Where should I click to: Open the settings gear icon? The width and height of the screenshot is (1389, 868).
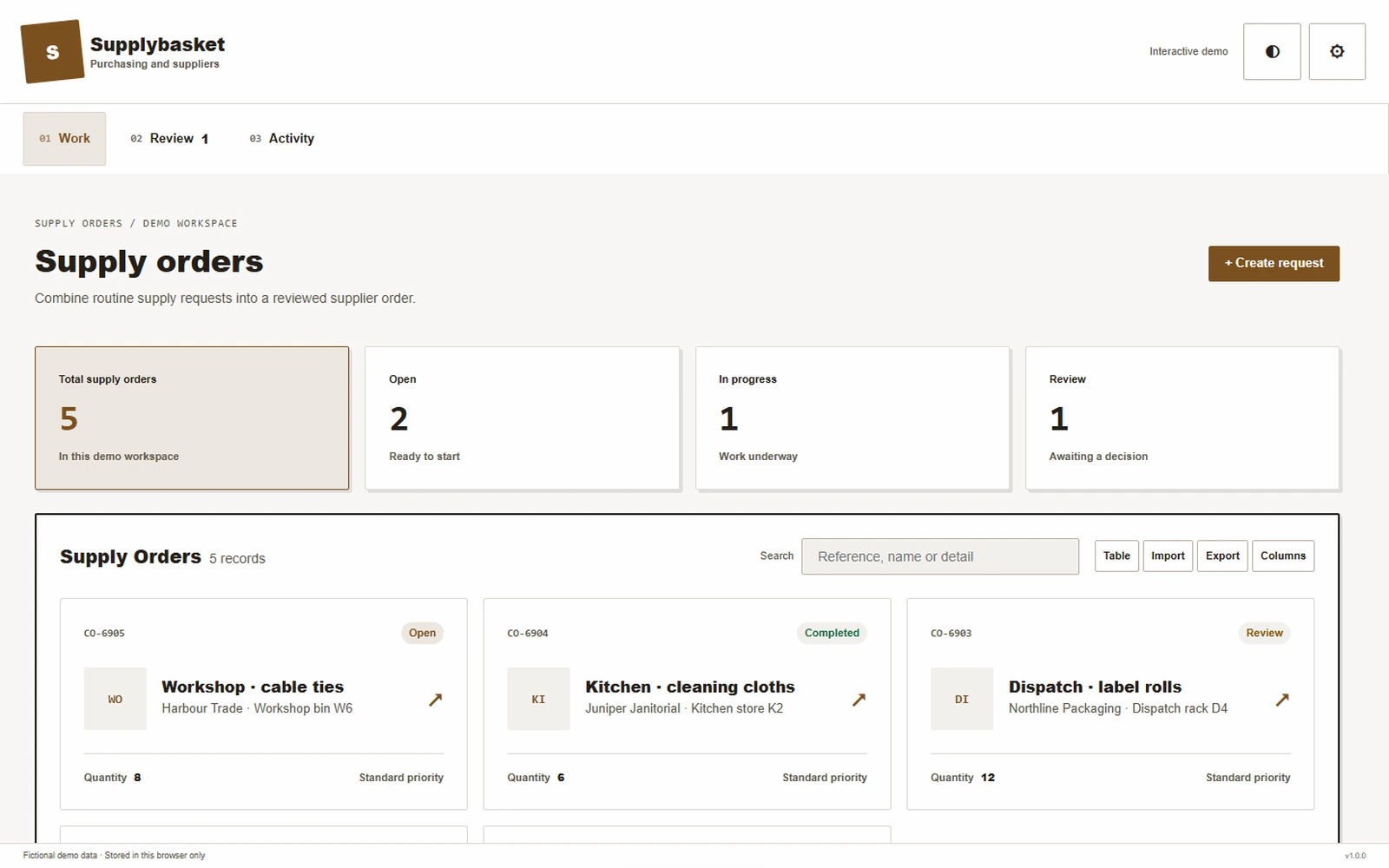tap(1337, 52)
